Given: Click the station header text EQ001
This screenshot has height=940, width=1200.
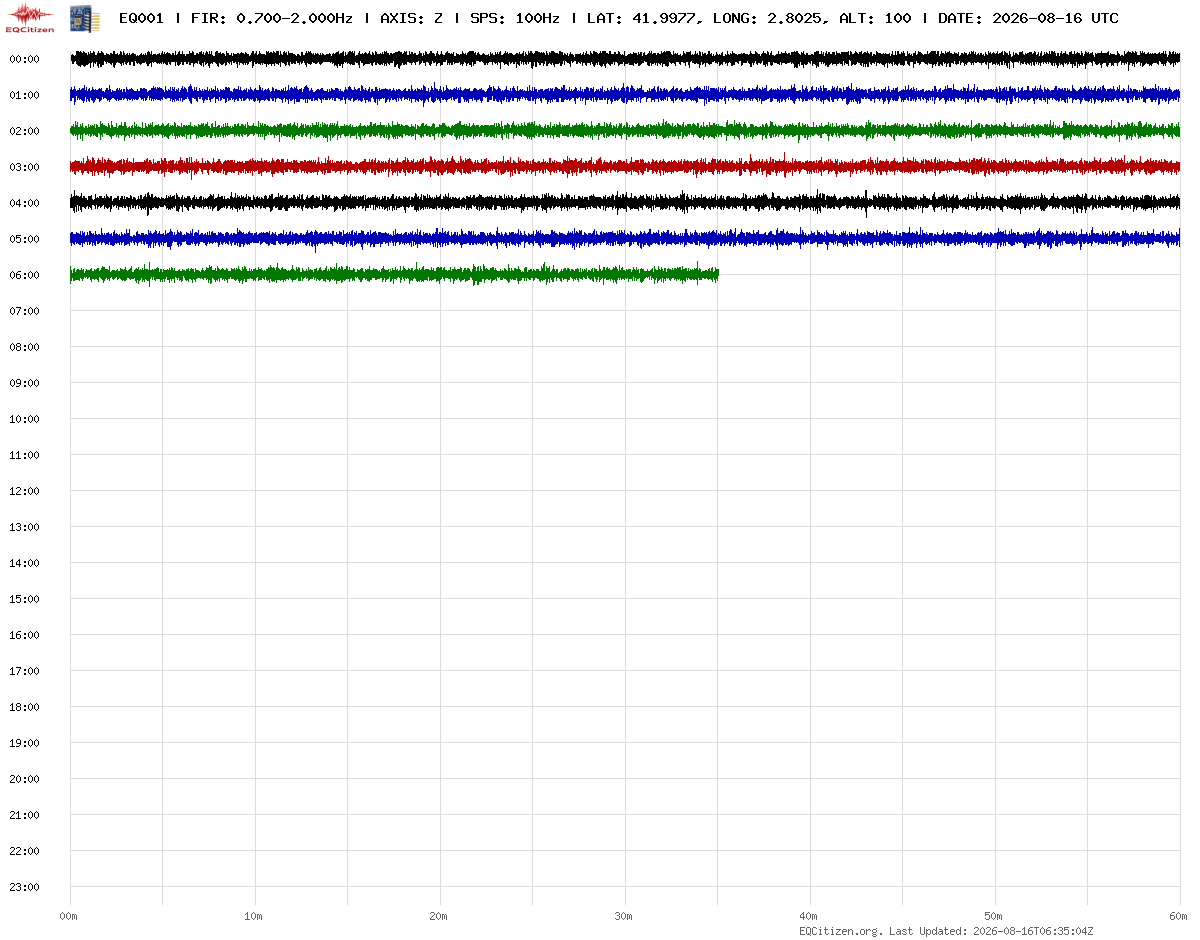Looking at the screenshot, I should coord(141,18).
